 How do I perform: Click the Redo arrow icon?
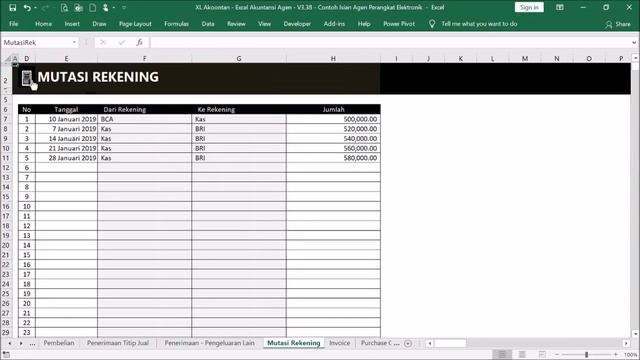click(x=44, y=7)
